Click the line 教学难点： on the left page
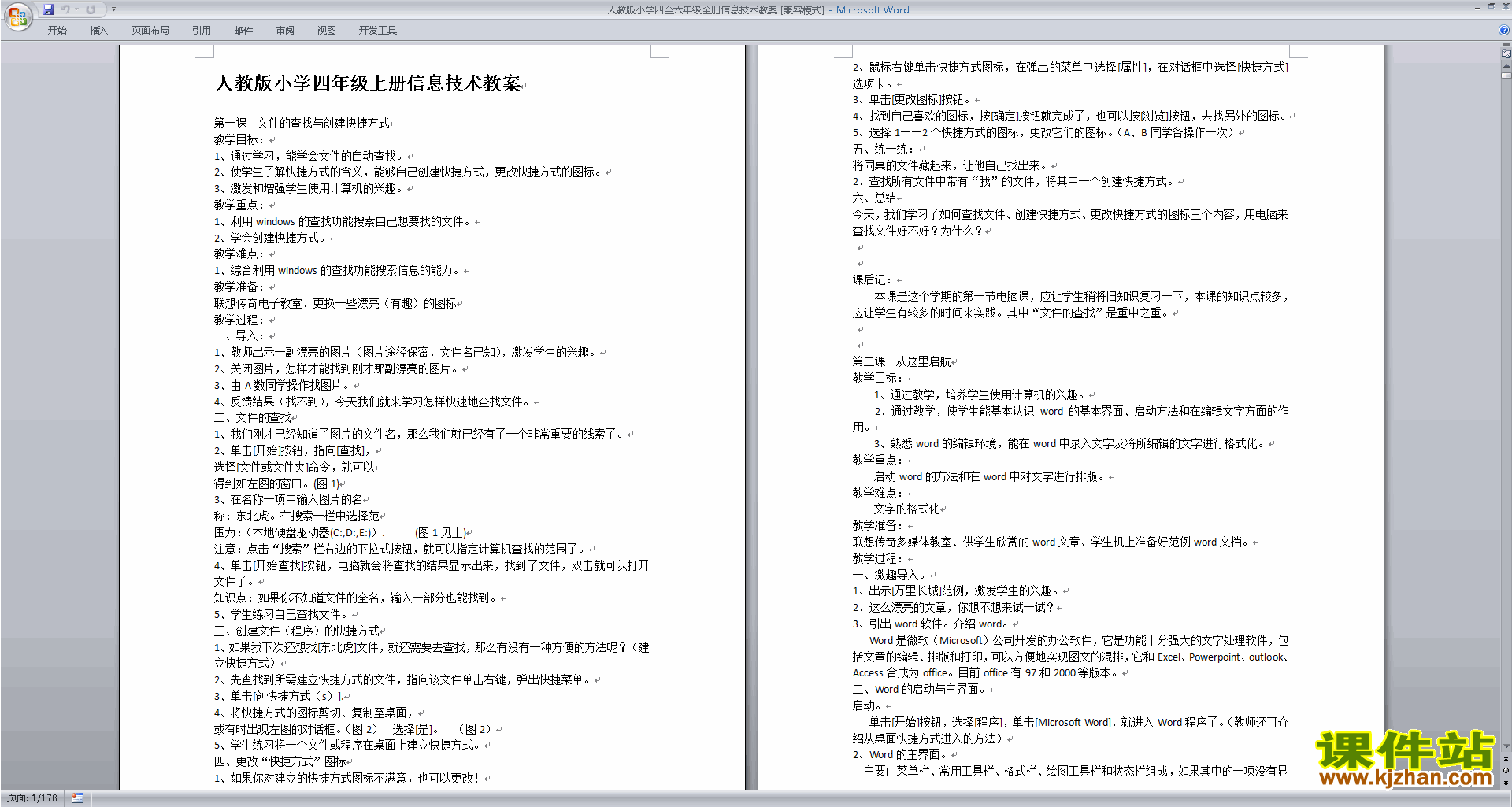The image size is (1512, 807). (239, 254)
